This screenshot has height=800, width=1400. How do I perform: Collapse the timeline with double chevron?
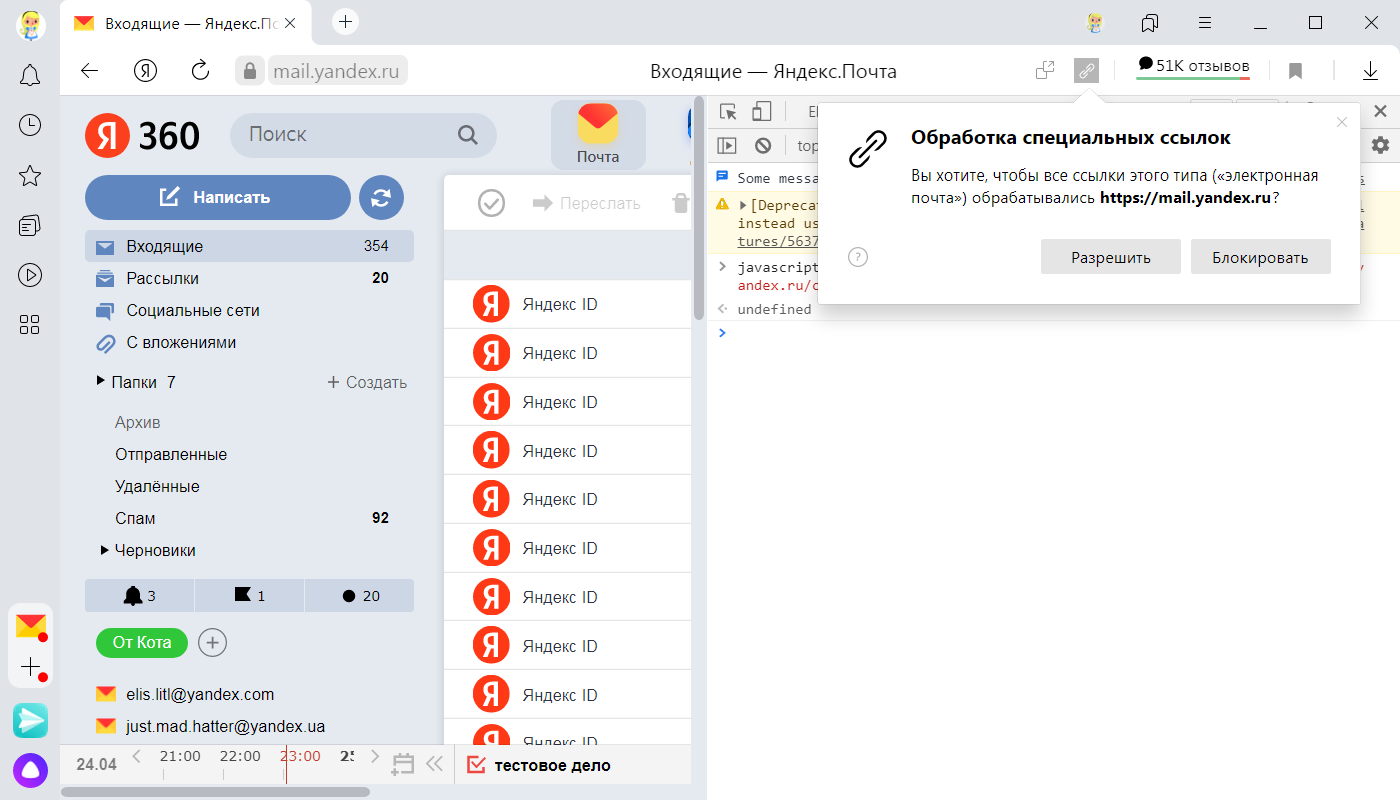(x=434, y=764)
